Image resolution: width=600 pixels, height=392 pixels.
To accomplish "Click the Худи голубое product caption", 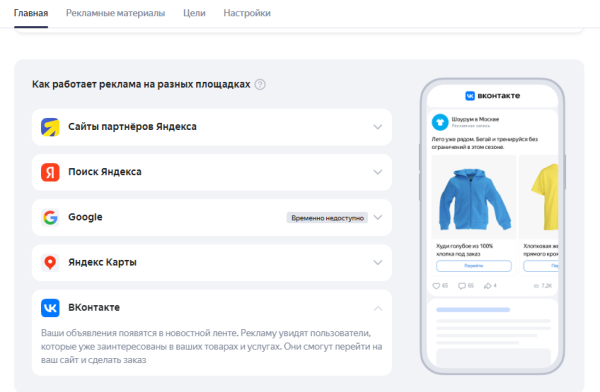I will (465, 250).
